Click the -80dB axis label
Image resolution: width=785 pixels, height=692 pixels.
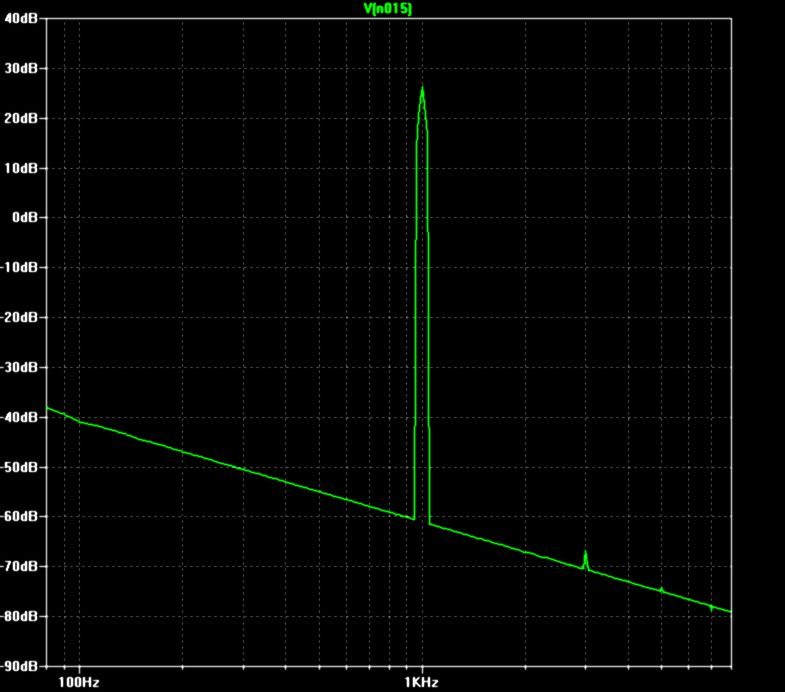[19, 616]
